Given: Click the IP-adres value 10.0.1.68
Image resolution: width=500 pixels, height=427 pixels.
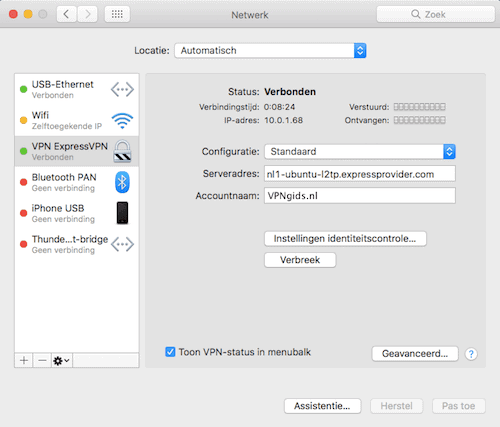Looking at the screenshot, I should click(x=284, y=120).
